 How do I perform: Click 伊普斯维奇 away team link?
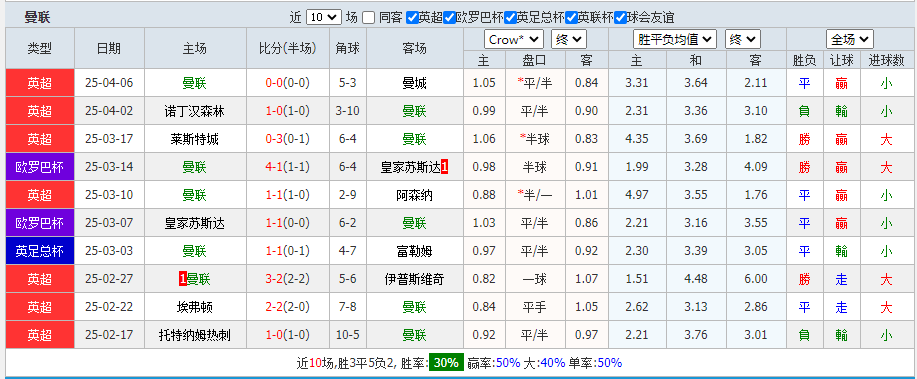pos(415,280)
